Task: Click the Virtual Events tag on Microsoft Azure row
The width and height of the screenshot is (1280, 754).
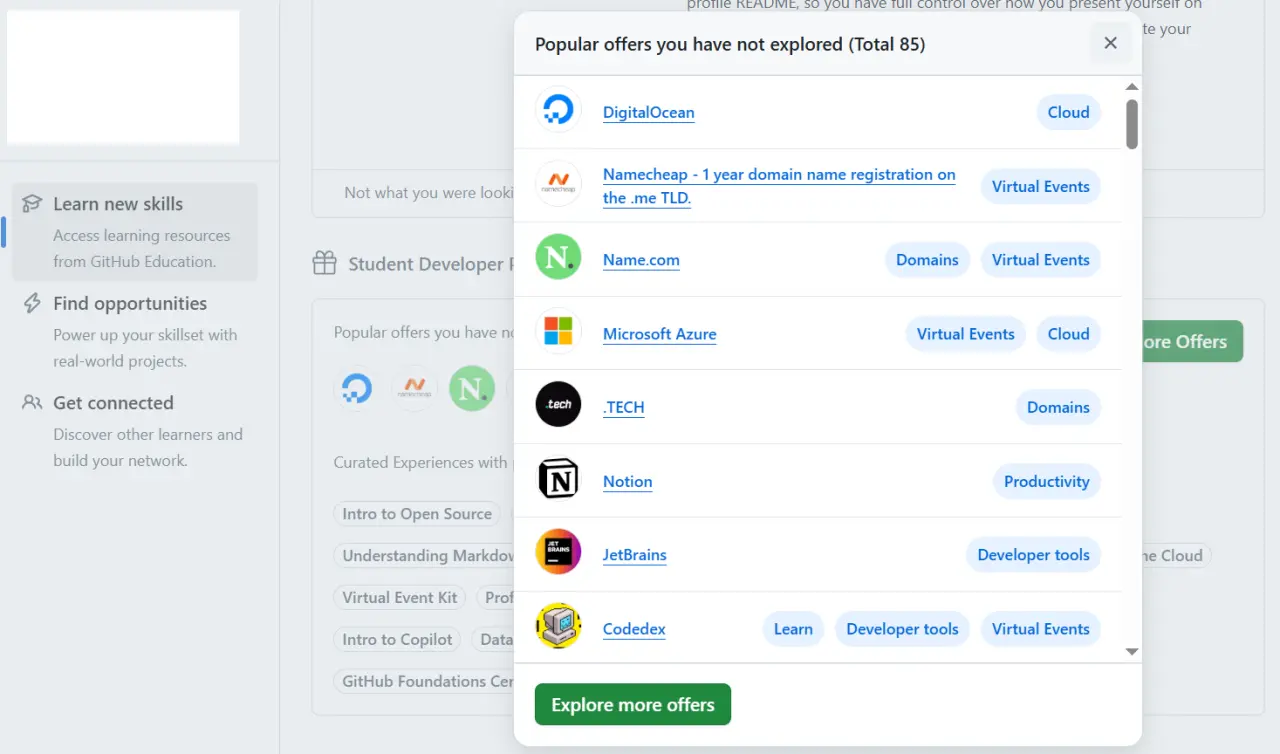Action: point(965,334)
